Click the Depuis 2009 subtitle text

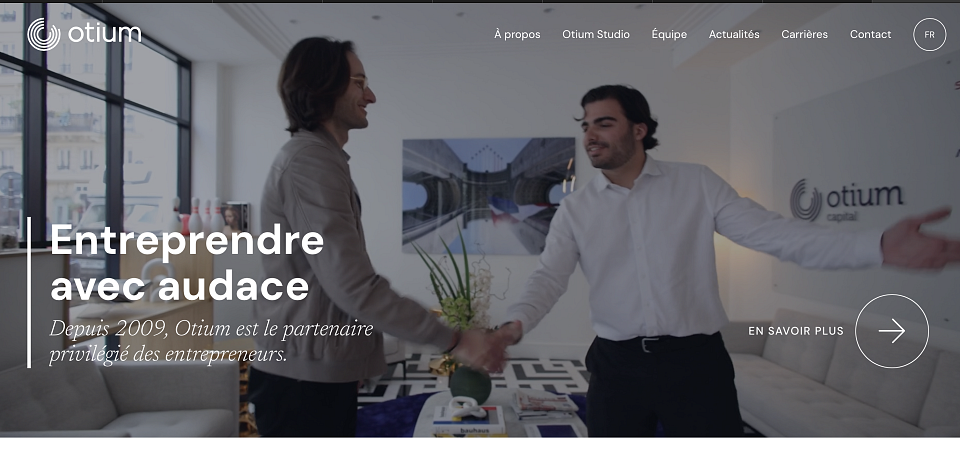211,342
